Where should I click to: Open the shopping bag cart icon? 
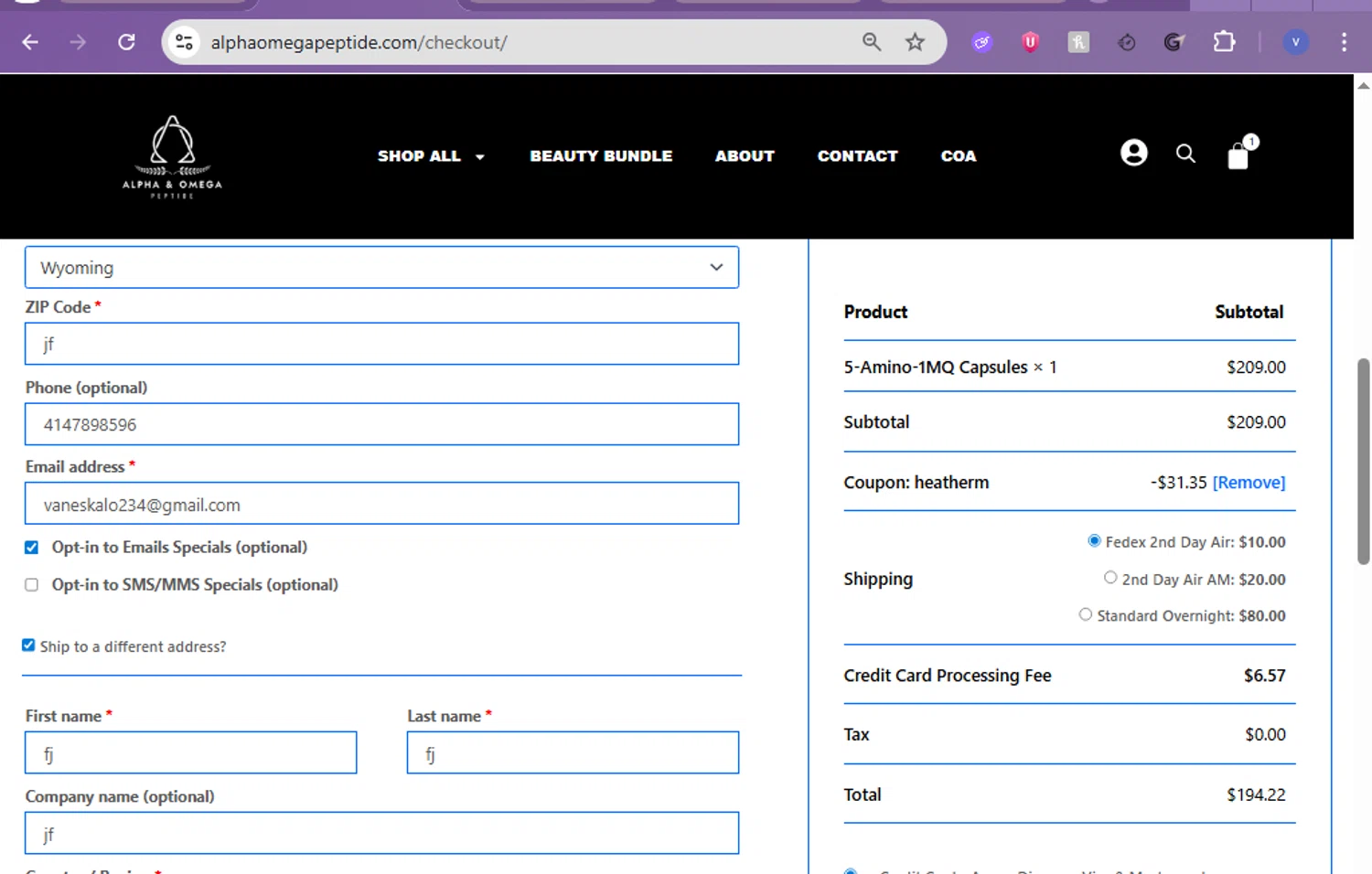(1238, 155)
